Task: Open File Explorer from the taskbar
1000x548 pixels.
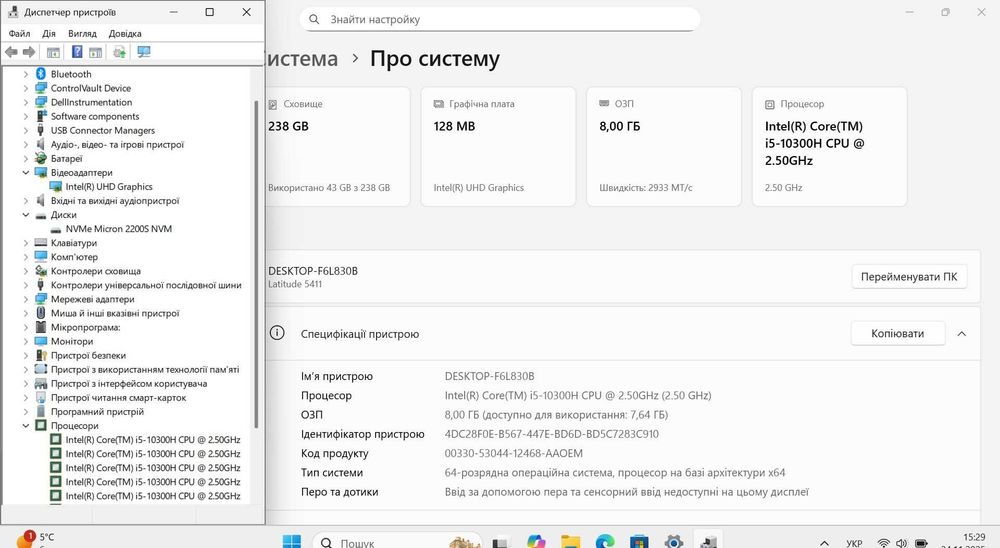Action: tap(571, 542)
